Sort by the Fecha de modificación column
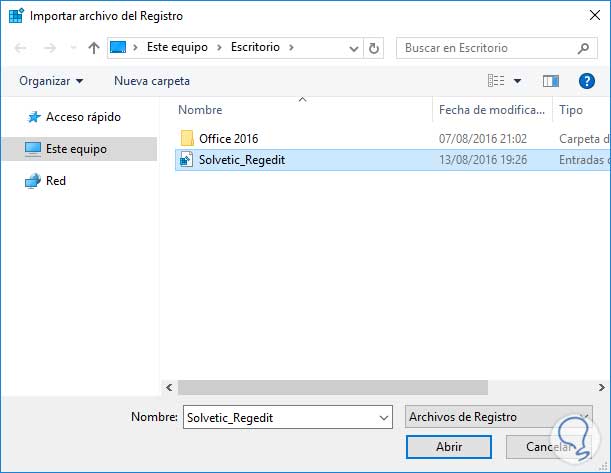The height and width of the screenshot is (473, 611). [x=492, y=110]
